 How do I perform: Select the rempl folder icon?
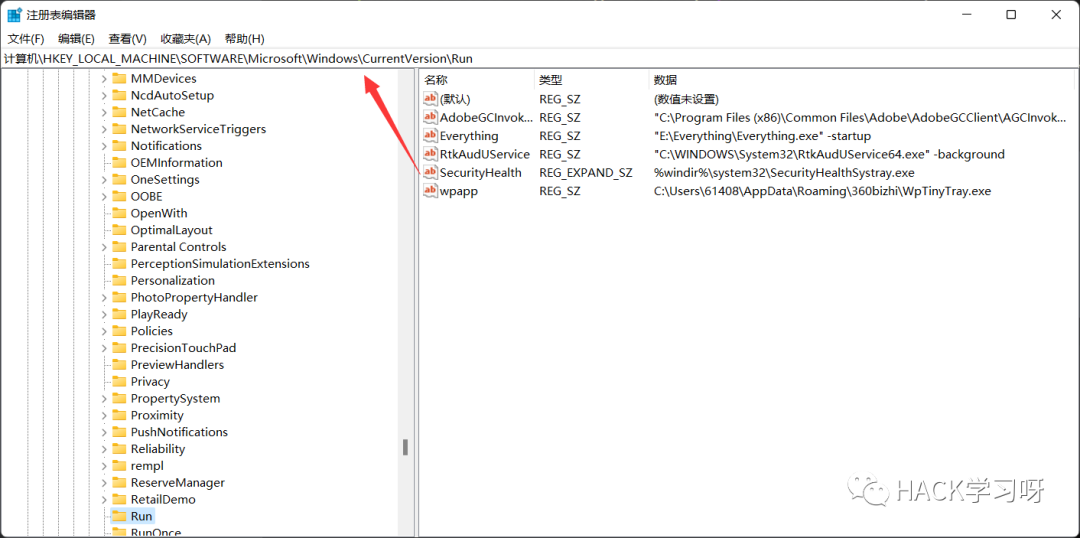(119, 466)
